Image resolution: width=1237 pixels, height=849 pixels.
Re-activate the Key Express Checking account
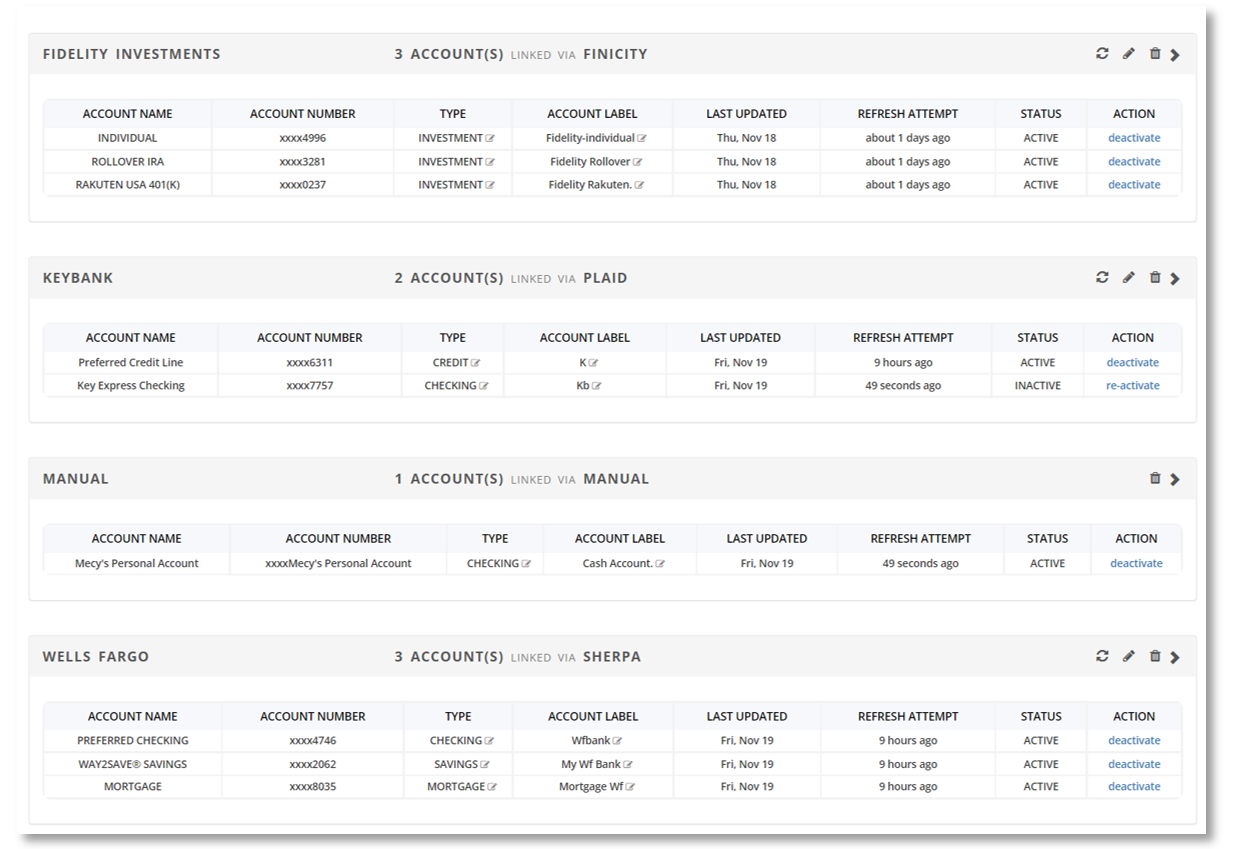pos(1133,385)
